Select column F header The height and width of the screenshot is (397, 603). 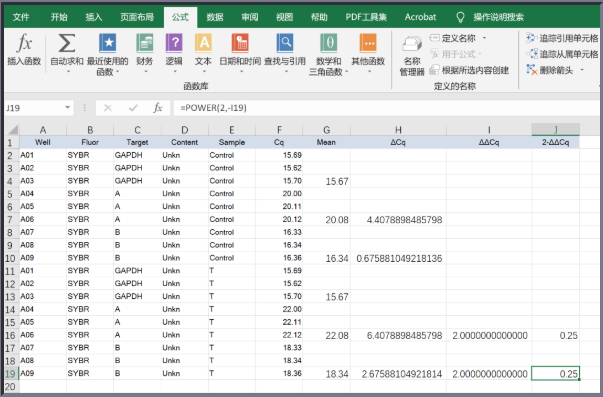279,130
